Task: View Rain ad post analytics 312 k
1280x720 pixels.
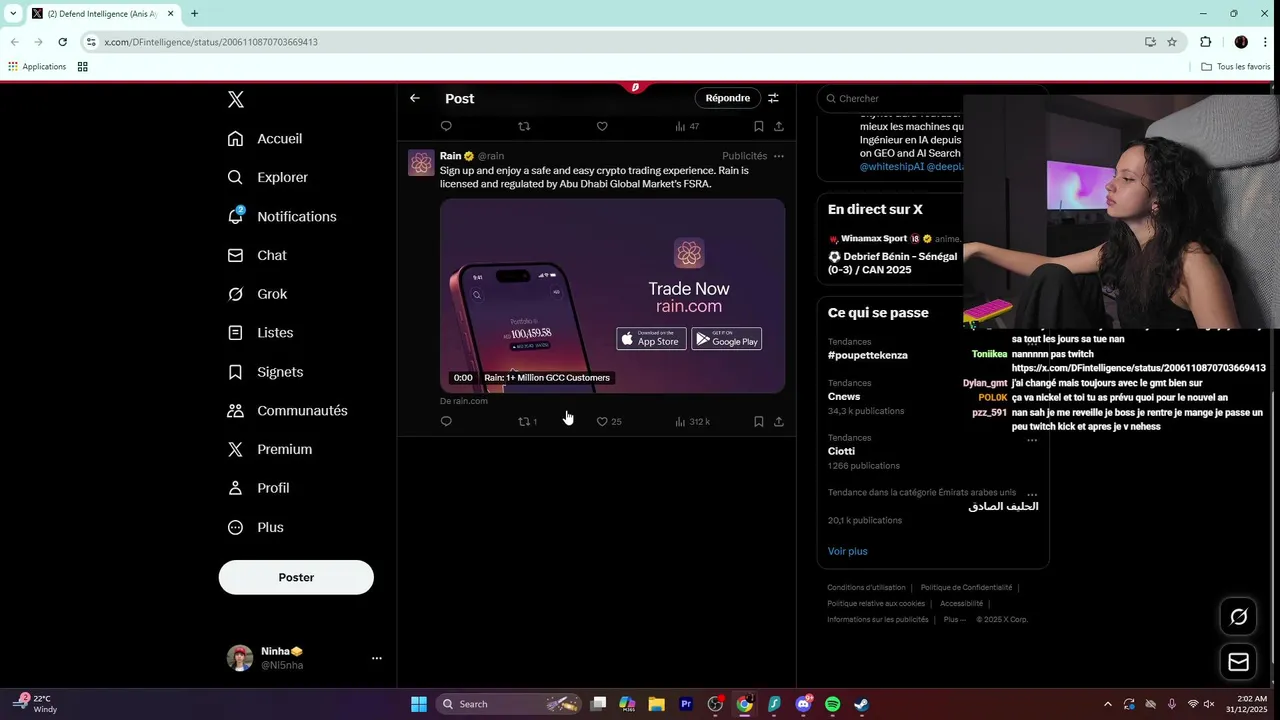Action: [692, 421]
